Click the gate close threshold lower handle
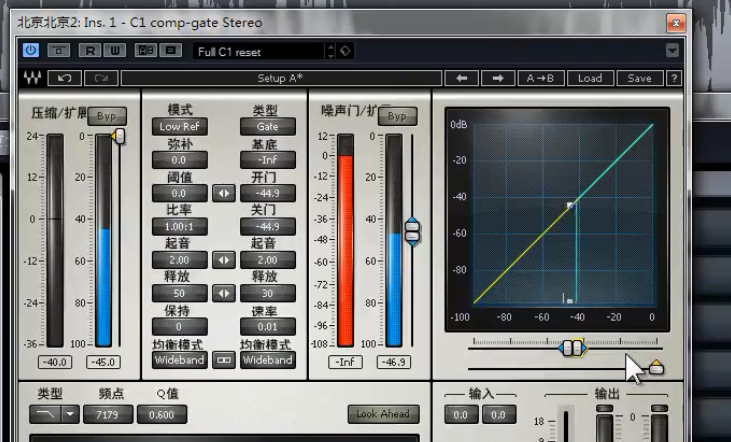This screenshot has height=442, width=731. 412,237
